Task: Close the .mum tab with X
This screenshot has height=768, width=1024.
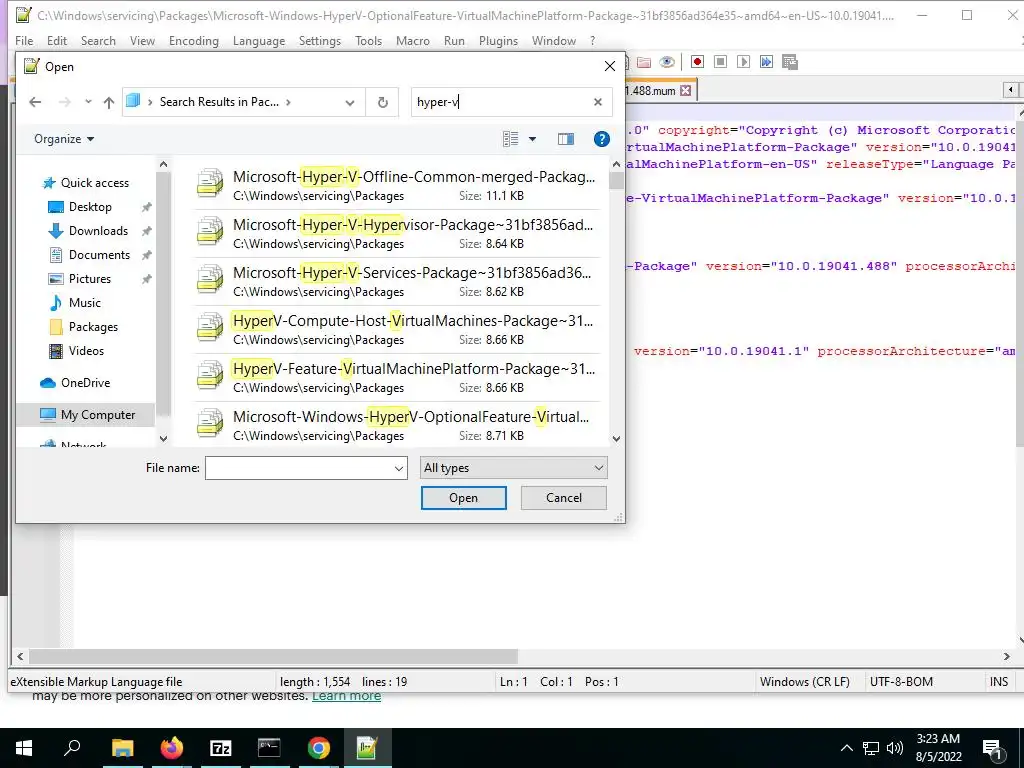Action: click(685, 91)
